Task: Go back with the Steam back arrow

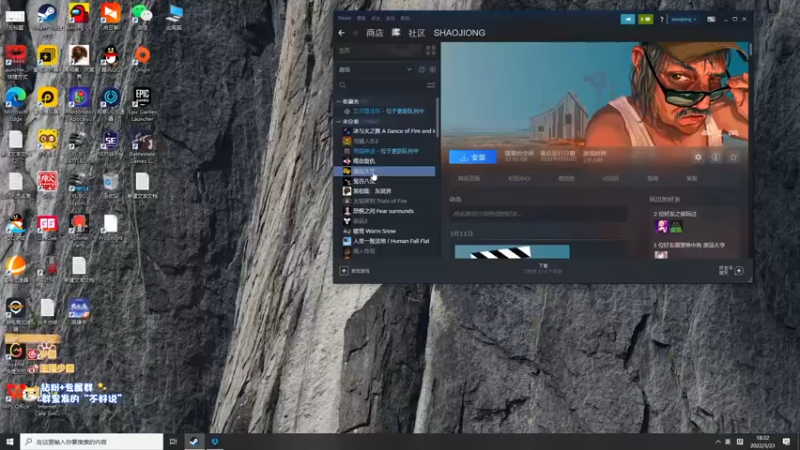Action: tap(341, 33)
